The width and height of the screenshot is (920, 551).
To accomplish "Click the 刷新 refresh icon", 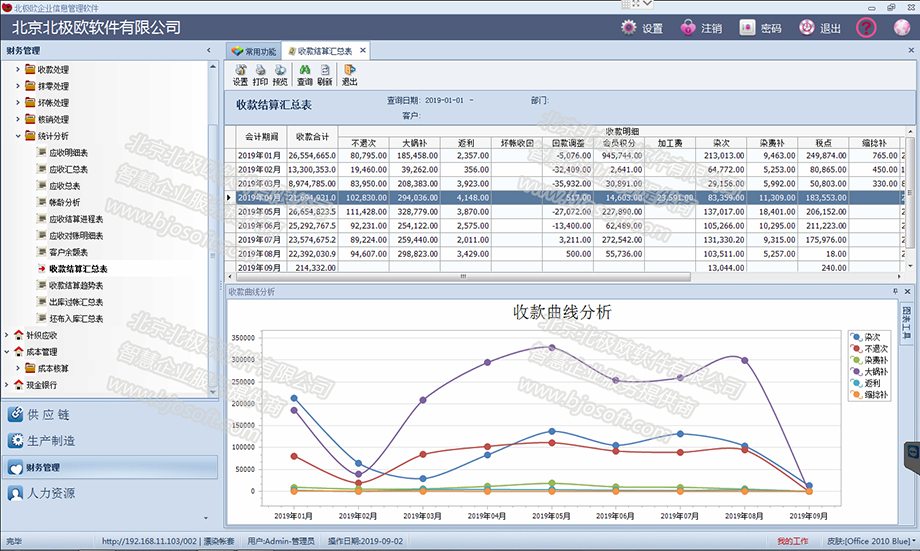I will point(324,70).
